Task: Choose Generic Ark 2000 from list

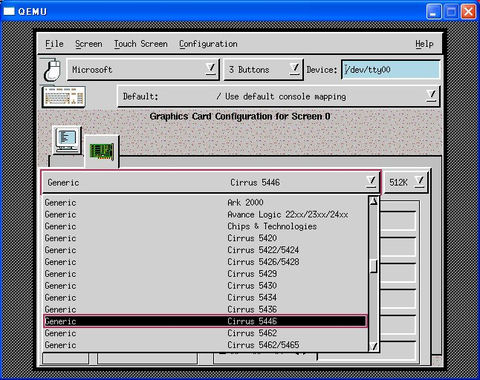Action: (x=206, y=202)
